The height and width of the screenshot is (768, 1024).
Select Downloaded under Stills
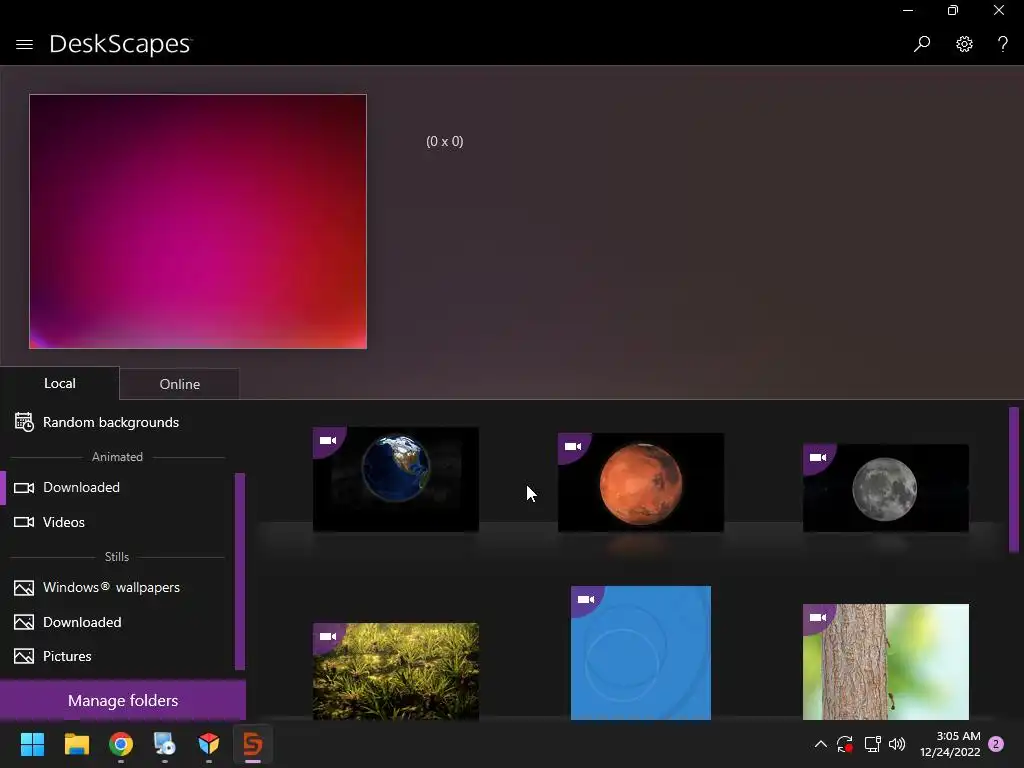(82, 622)
